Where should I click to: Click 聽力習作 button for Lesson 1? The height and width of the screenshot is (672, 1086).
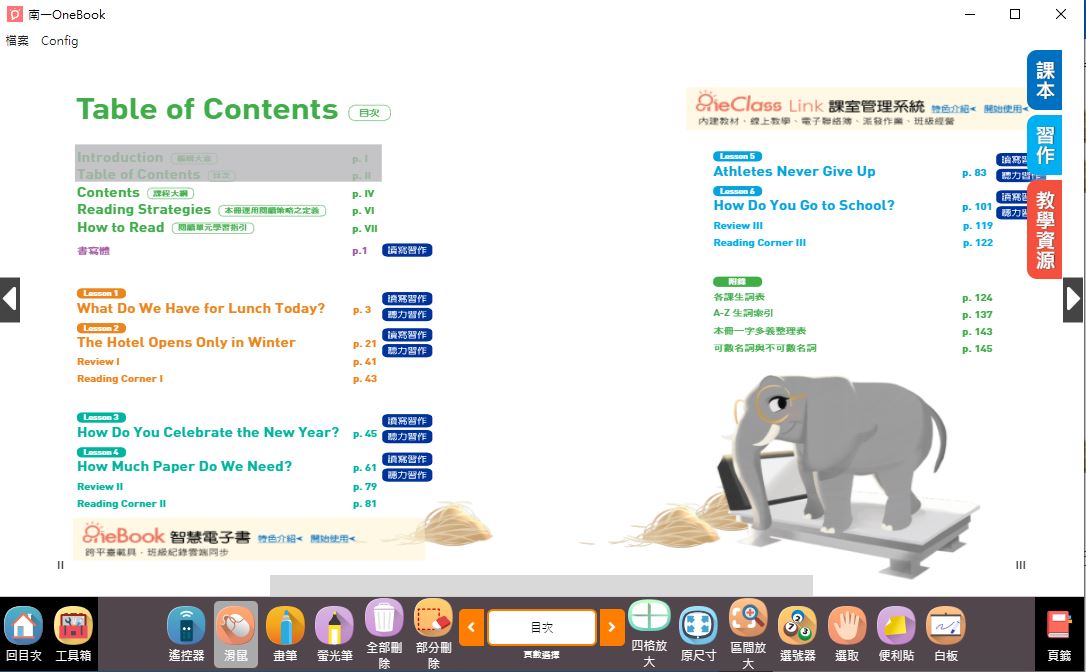coord(407,315)
